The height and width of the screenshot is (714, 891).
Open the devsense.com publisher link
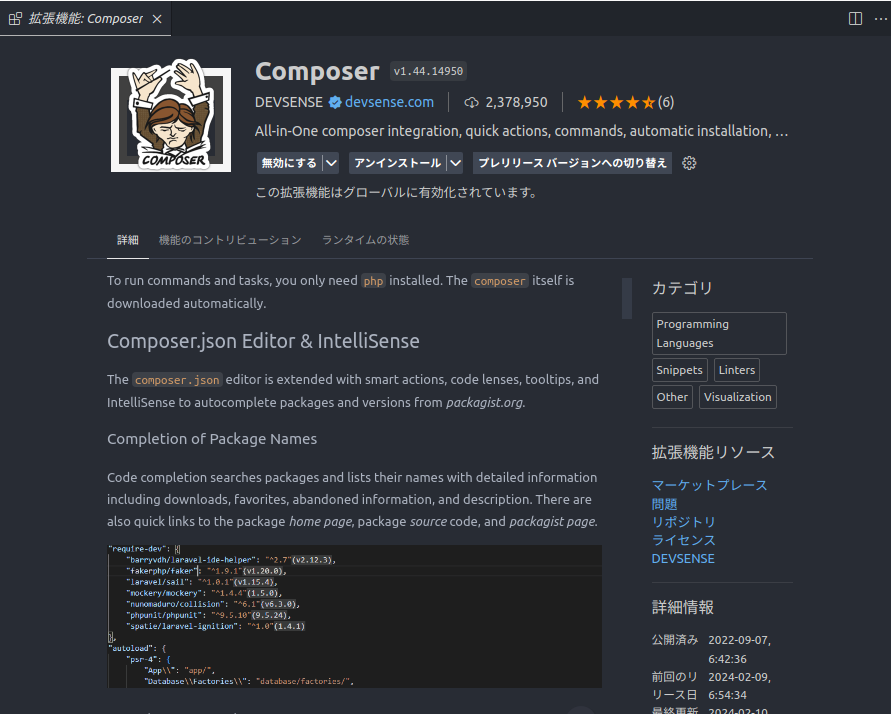pyautogui.click(x=389, y=102)
